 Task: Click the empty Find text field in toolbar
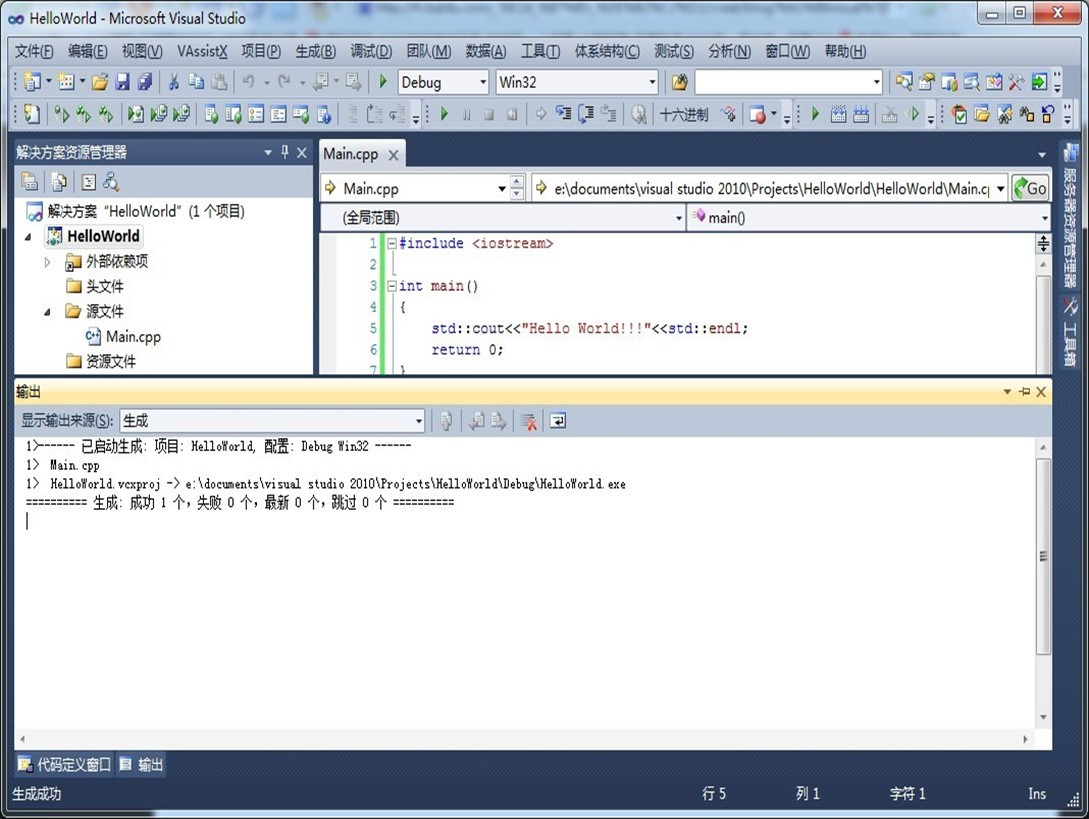click(x=782, y=82)
